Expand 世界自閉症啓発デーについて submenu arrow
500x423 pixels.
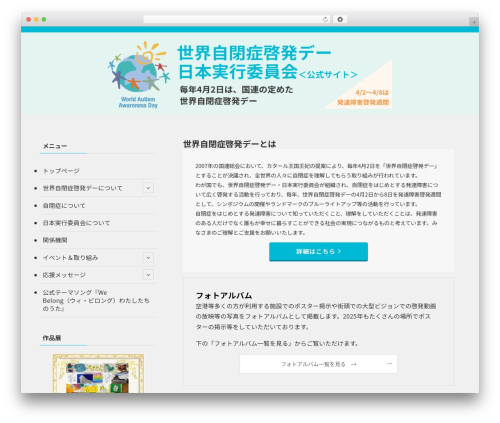pyautogui.click(x=148, y=188)
